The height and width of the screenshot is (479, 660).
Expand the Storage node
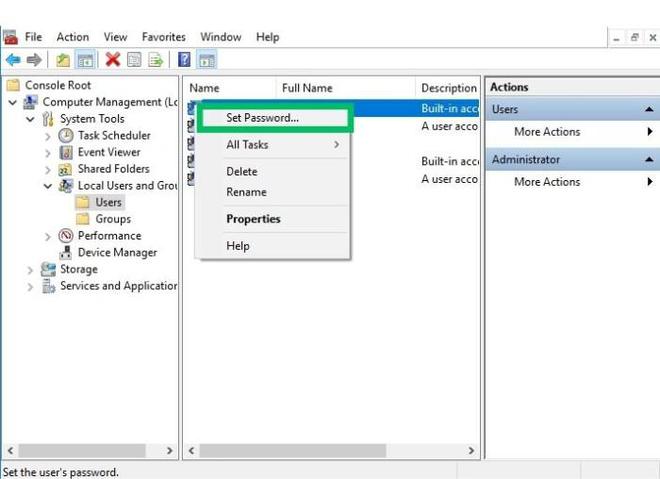click(x=30, y=270)
